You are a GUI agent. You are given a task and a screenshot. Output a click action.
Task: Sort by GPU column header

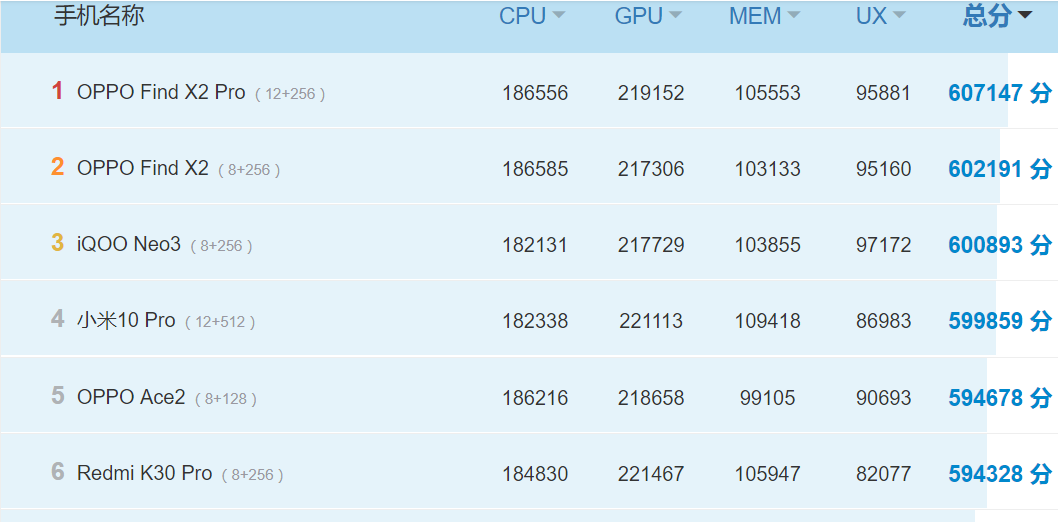click(648, 16)
